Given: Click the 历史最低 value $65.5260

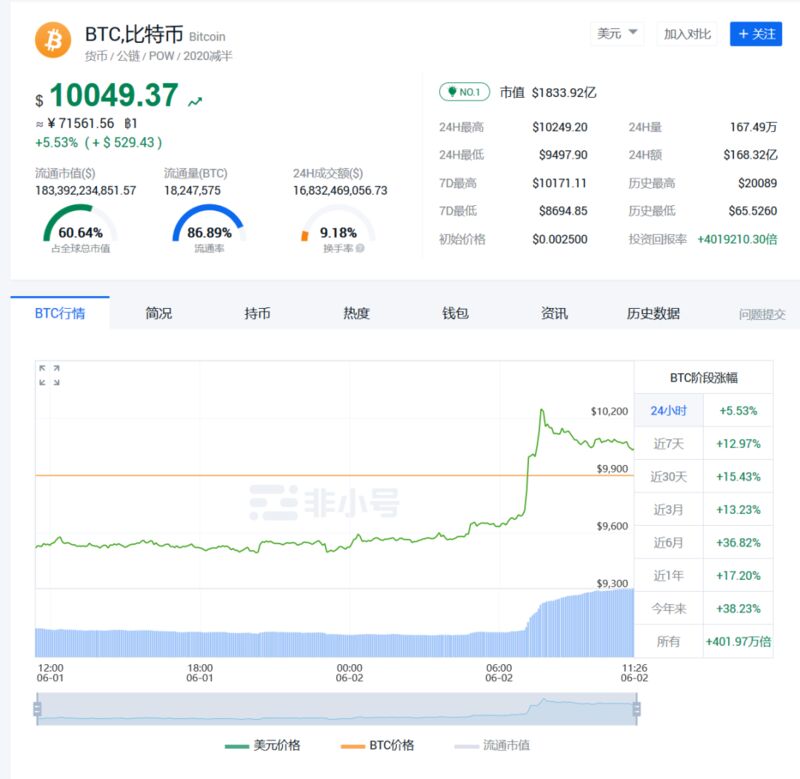Looking at the screenshot, I should click(753, 211).
